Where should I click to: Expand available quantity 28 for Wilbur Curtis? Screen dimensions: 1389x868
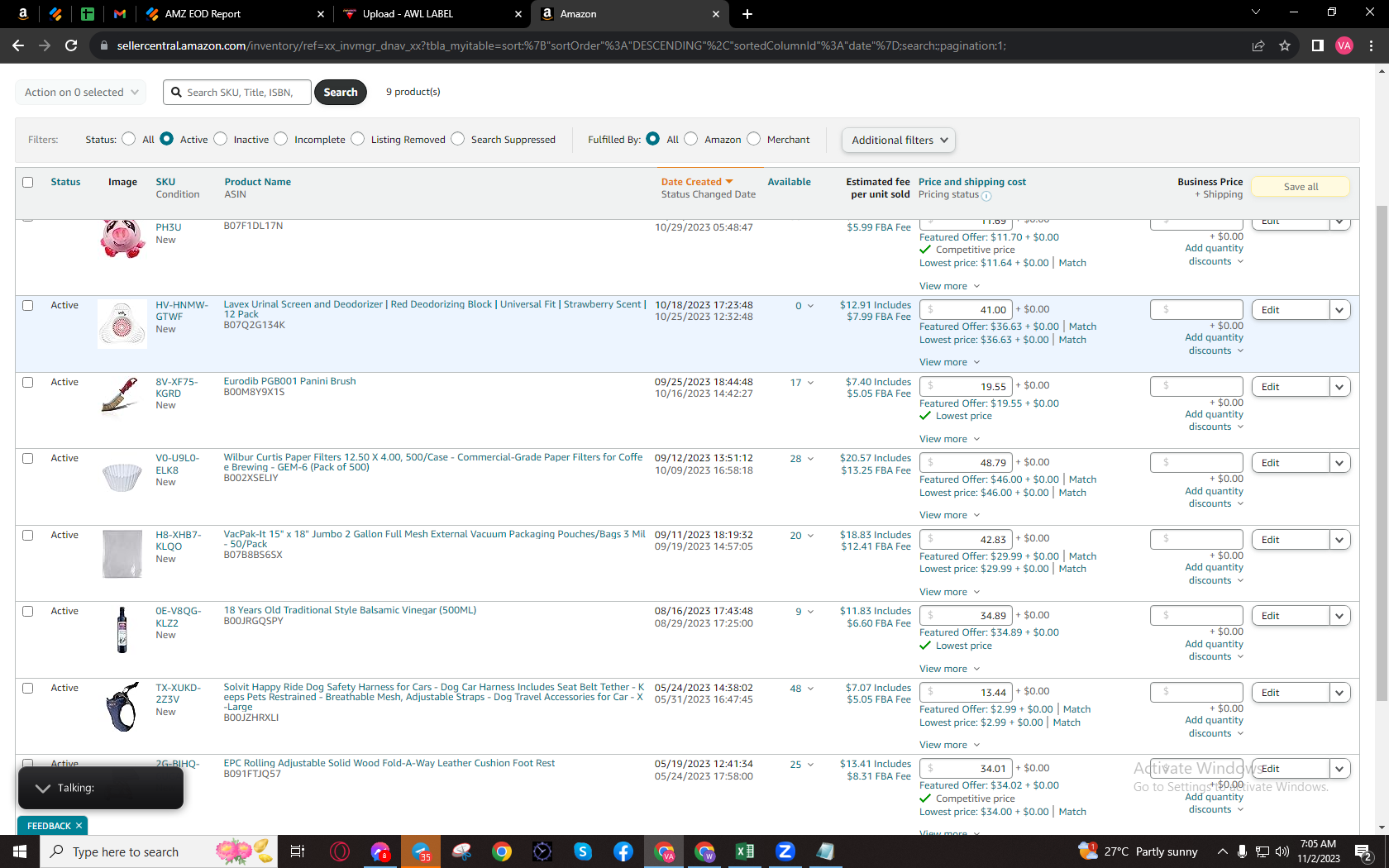click(802, 459)
